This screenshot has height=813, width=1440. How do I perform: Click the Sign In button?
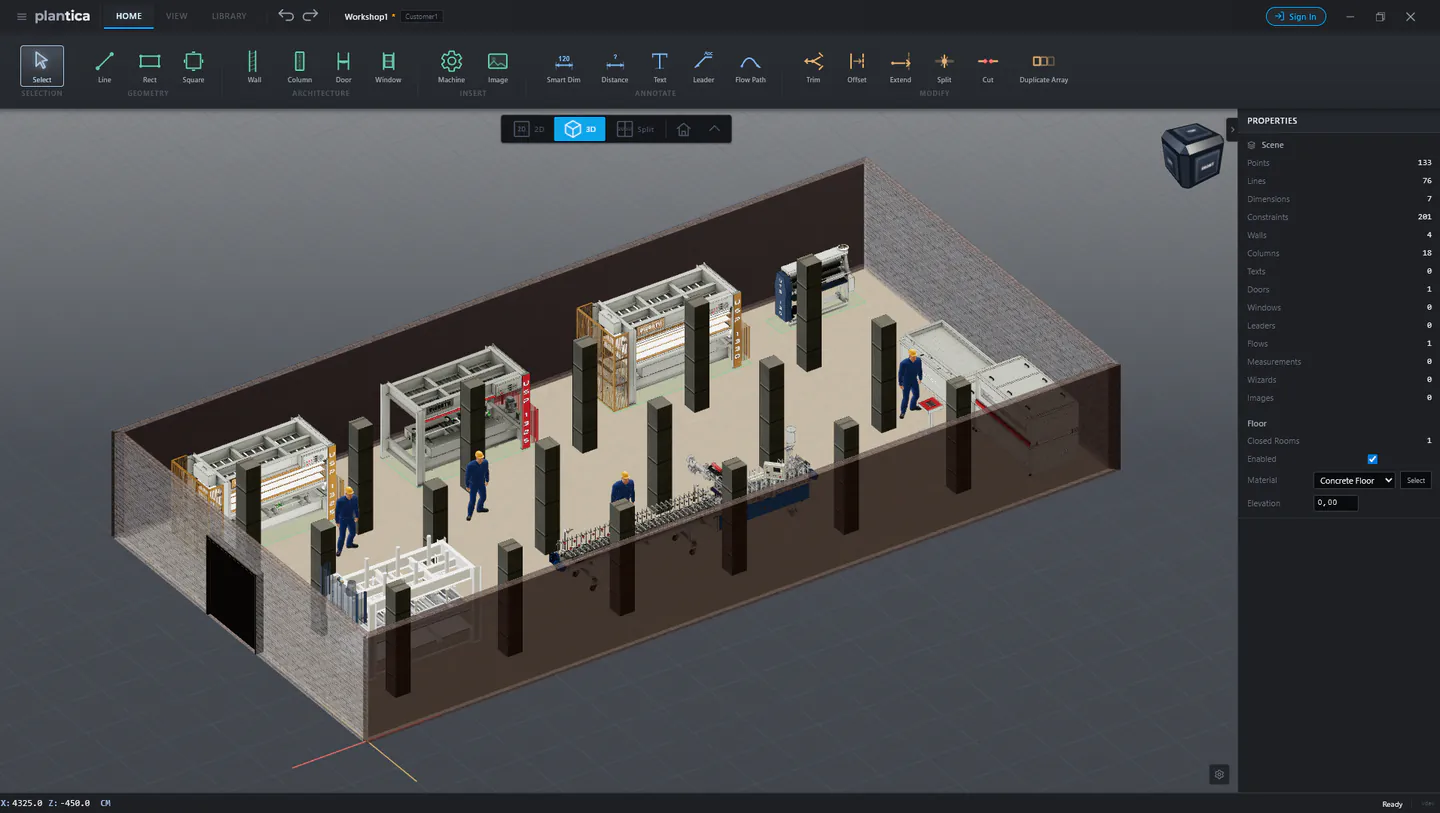pos(1296,16)
